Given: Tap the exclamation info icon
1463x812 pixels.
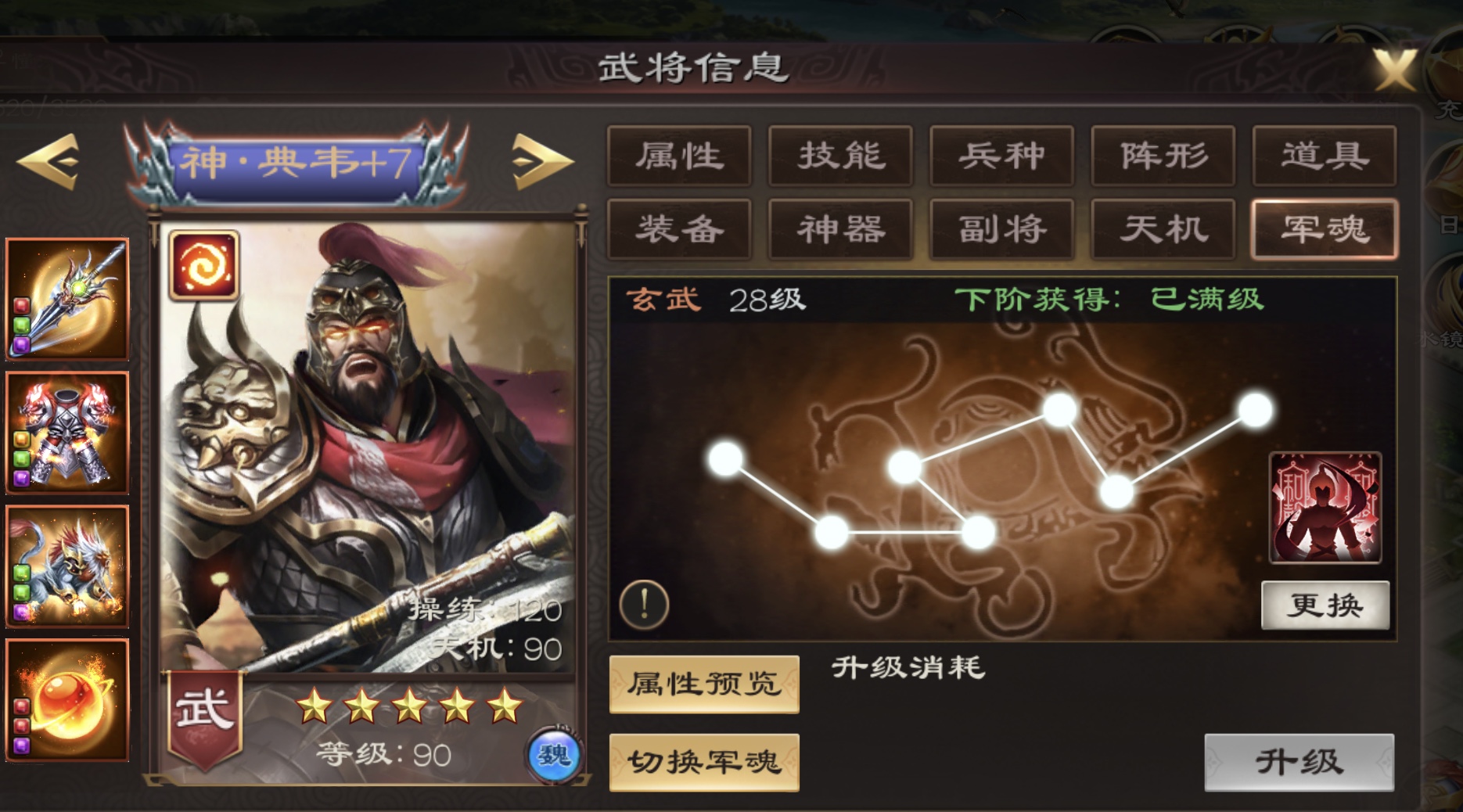Looking at the screenshot, I should coord(644,605).
